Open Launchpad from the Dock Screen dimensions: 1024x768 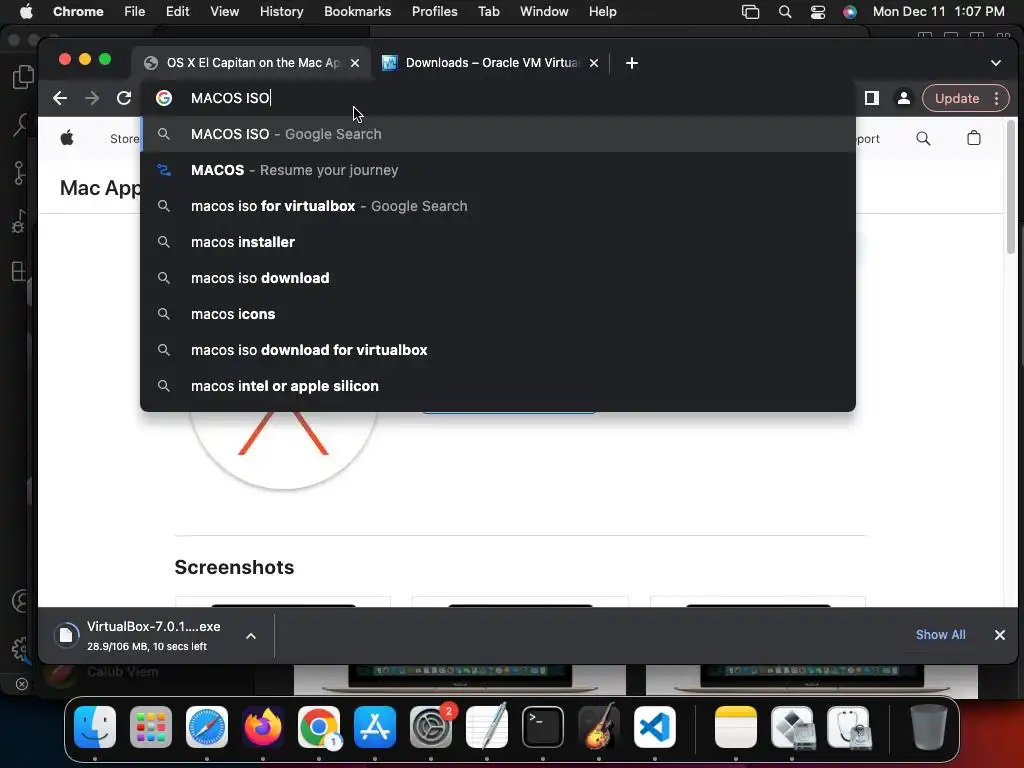click(x=151, y=727)
